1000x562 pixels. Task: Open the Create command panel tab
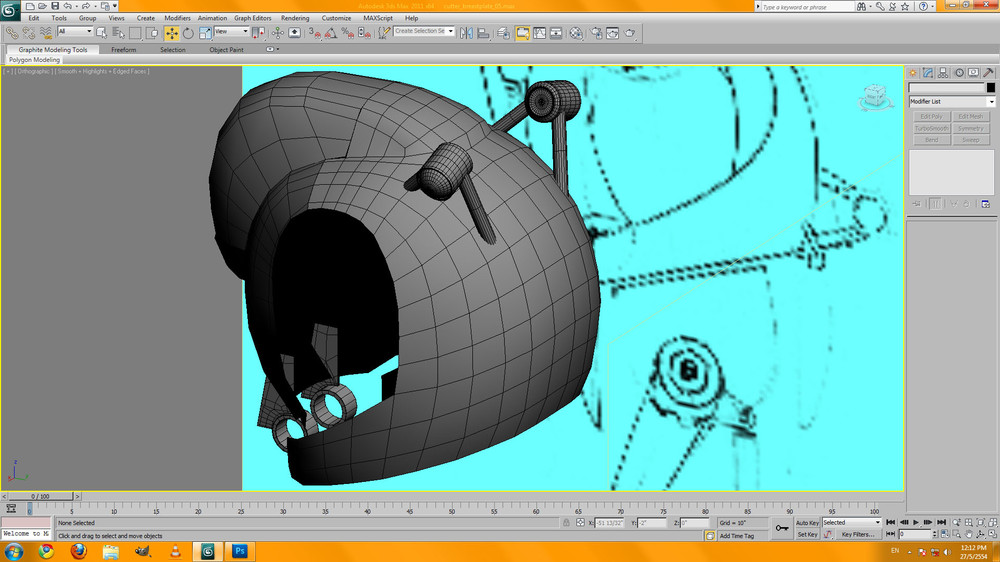click(913, 73)
